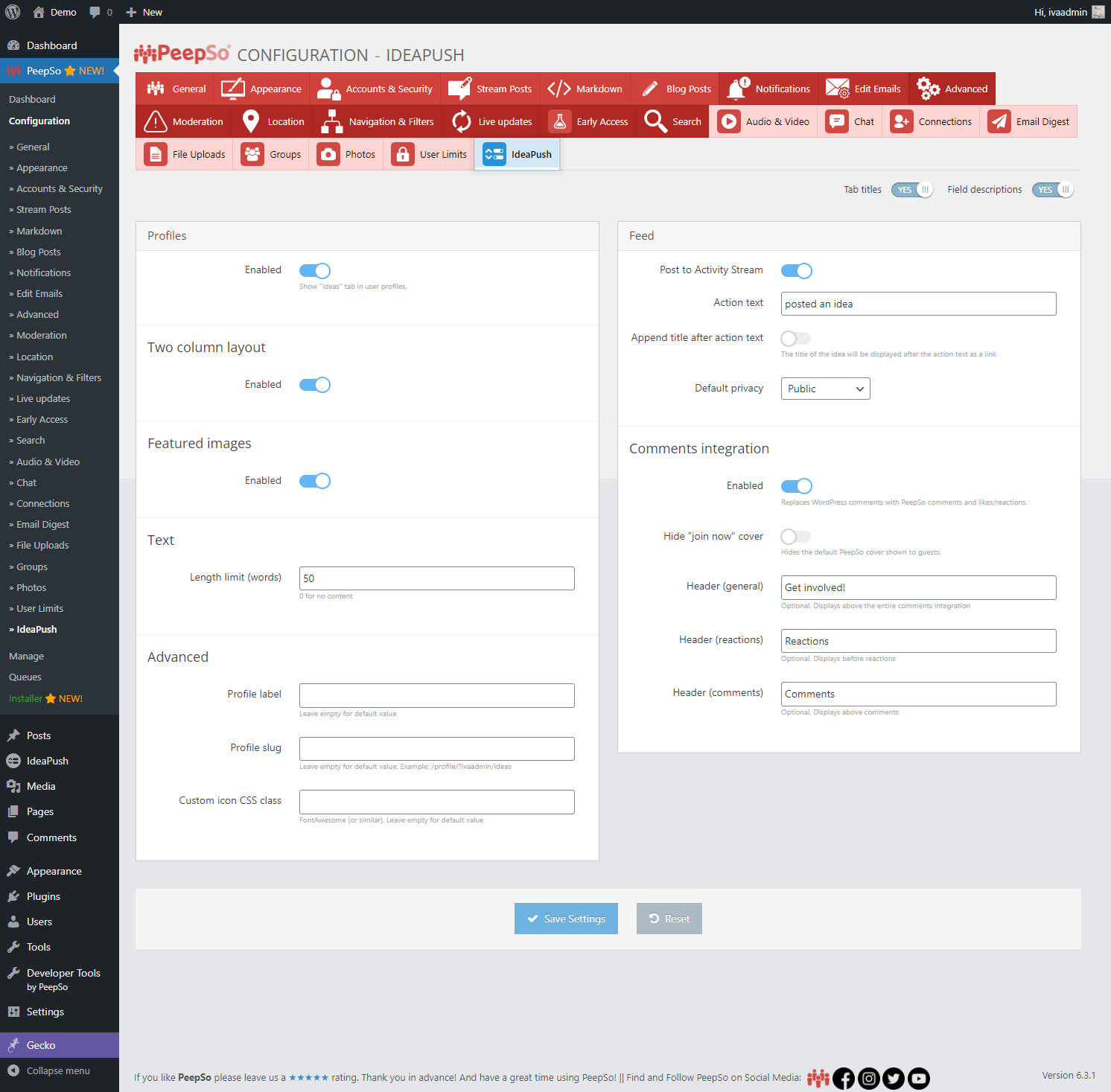Screen dimensions: 1111x1092
Task: Click the Markdown code brackets icon
Action: pos(559,89)
